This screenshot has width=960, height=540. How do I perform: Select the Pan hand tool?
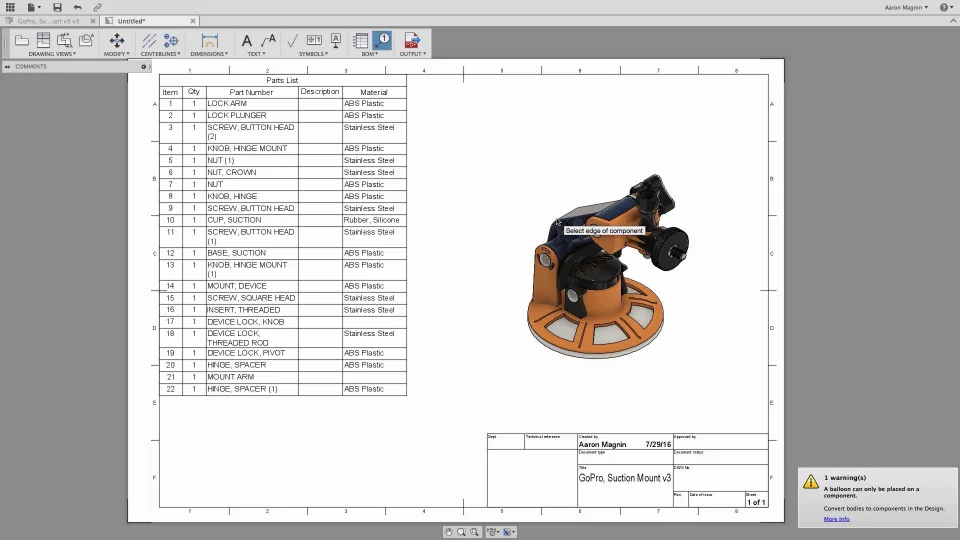pos(448,532)
